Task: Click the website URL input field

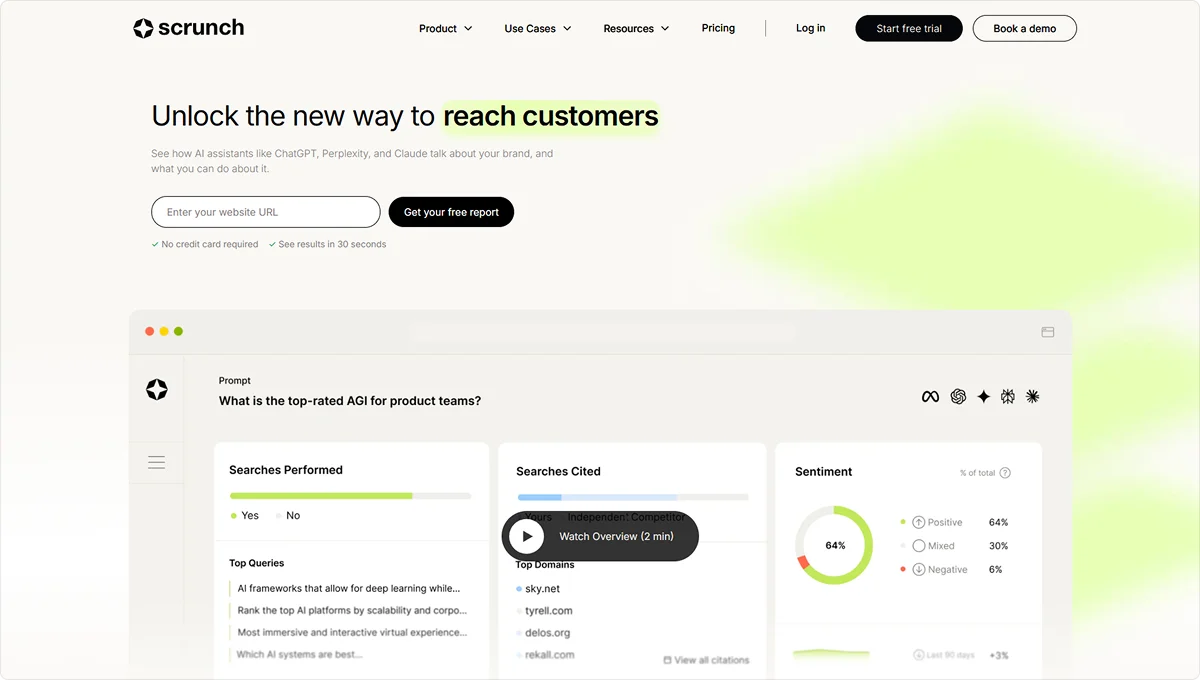Action: point(266,212)
